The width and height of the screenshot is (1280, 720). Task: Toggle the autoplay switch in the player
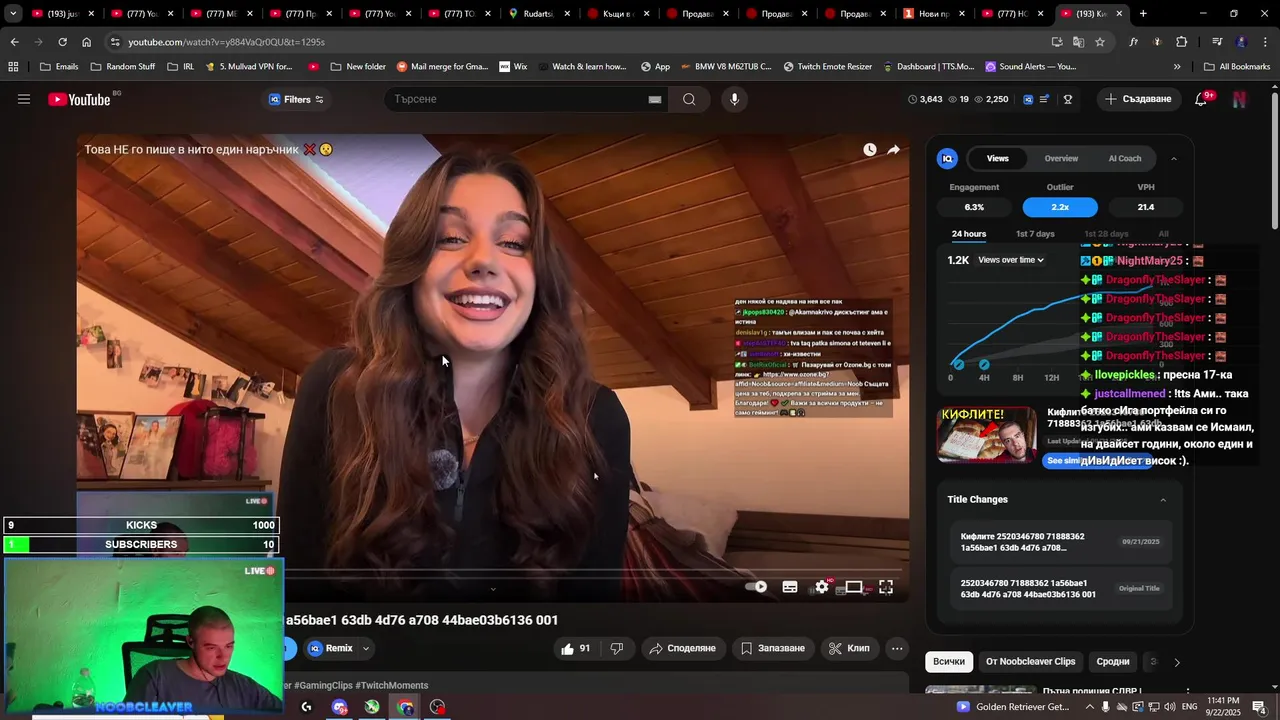[x=757, y=587]
